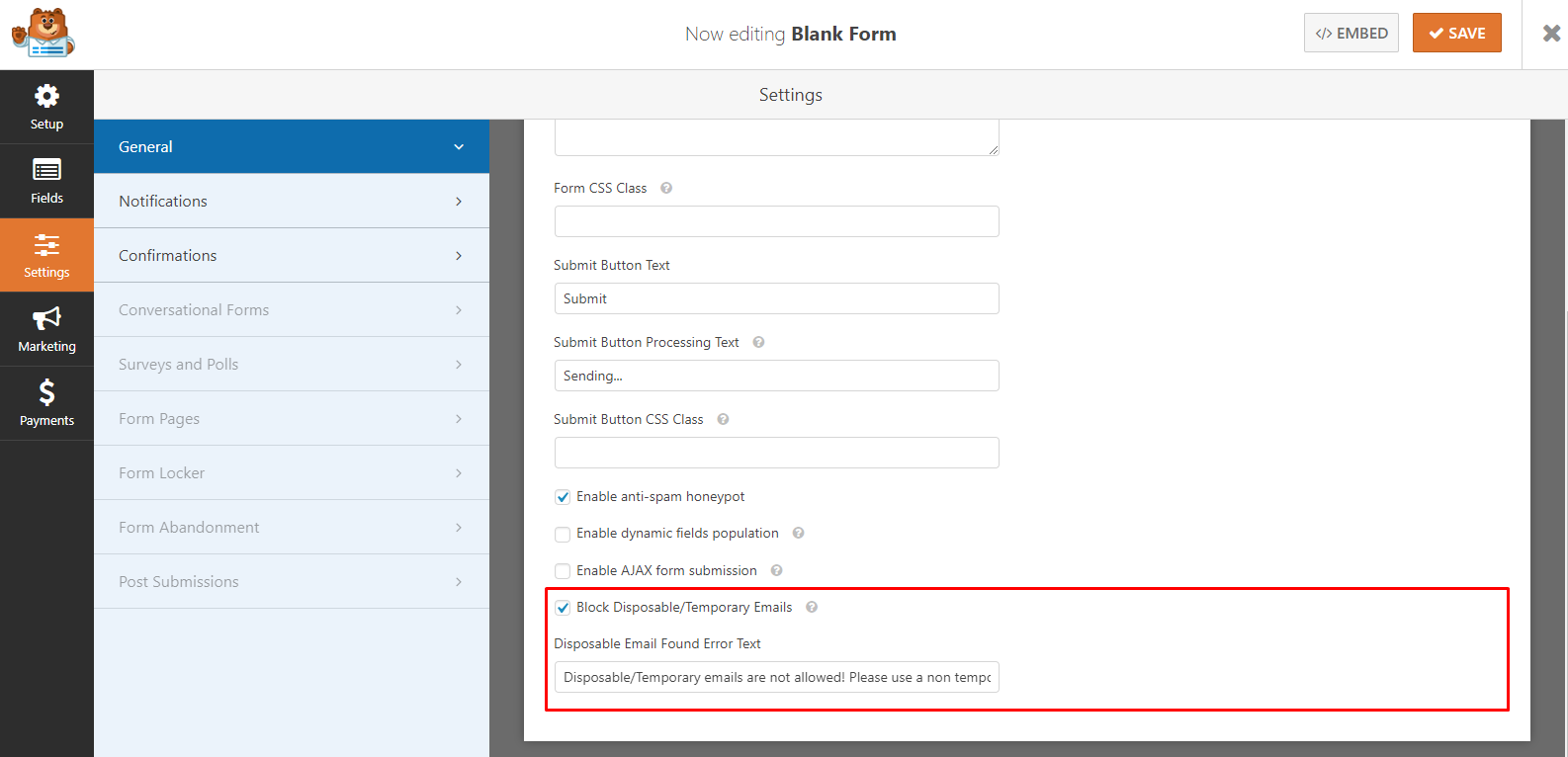Click the WPForms bear mascot logo
Screen dimensions: 1568x757
point(44,34)
